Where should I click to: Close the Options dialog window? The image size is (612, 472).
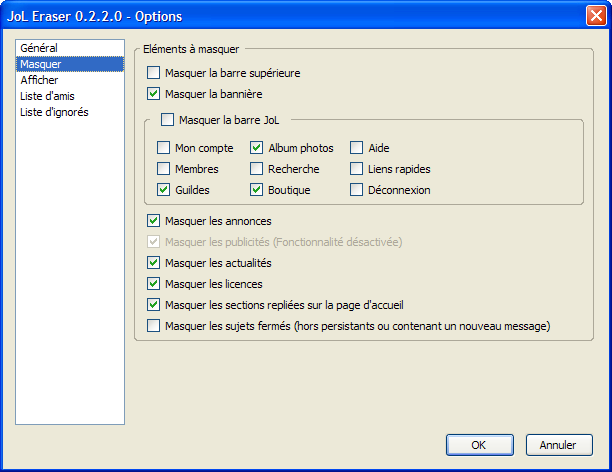(596, 16)
